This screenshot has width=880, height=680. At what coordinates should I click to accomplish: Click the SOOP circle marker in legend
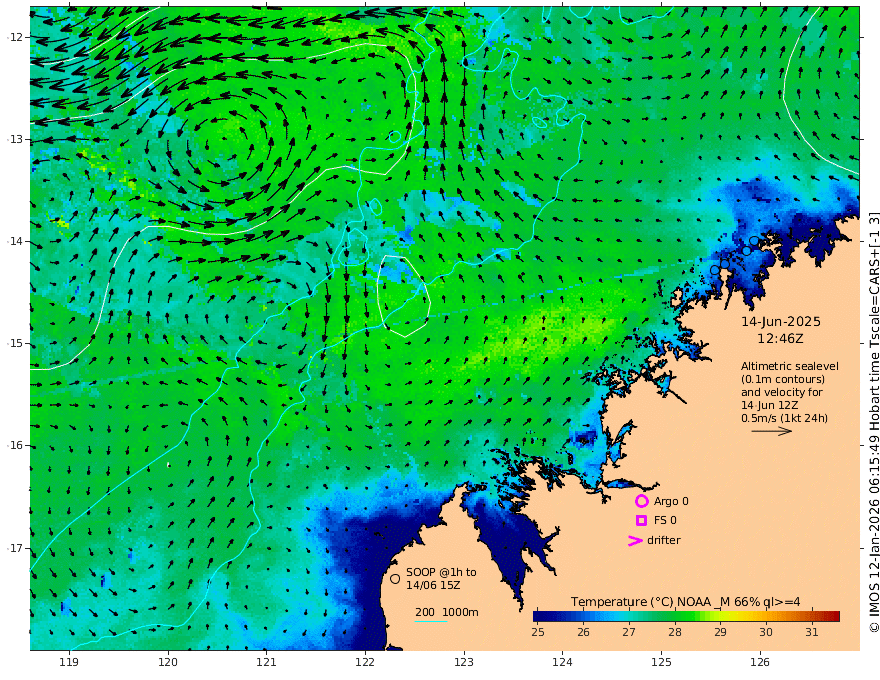pos(395,578)
